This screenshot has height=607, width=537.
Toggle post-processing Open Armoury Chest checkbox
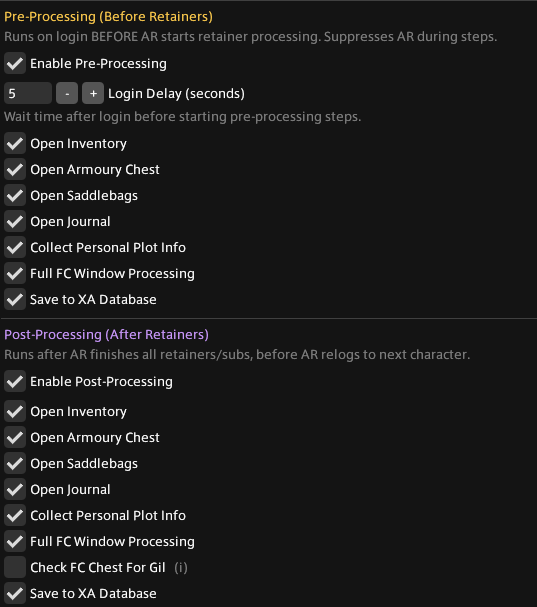(15, 437)
